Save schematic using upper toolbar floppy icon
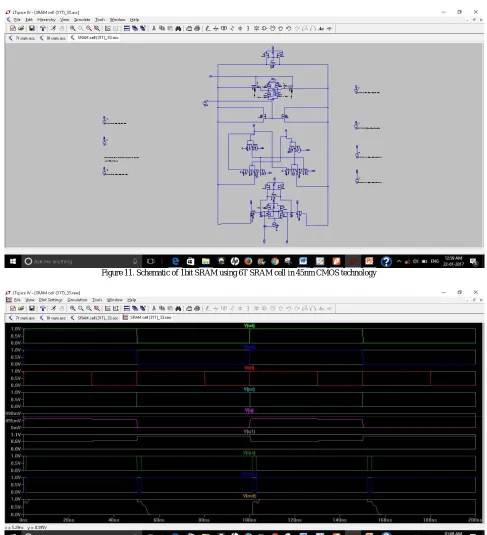The height and width of the screenshot is (535, 487). [x=32, y=28]
